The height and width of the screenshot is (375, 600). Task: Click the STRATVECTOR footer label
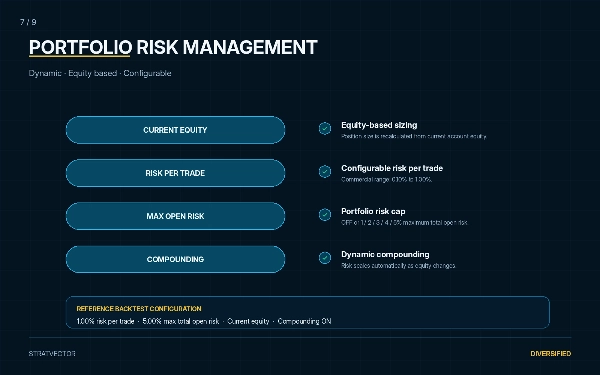point(52,354)
